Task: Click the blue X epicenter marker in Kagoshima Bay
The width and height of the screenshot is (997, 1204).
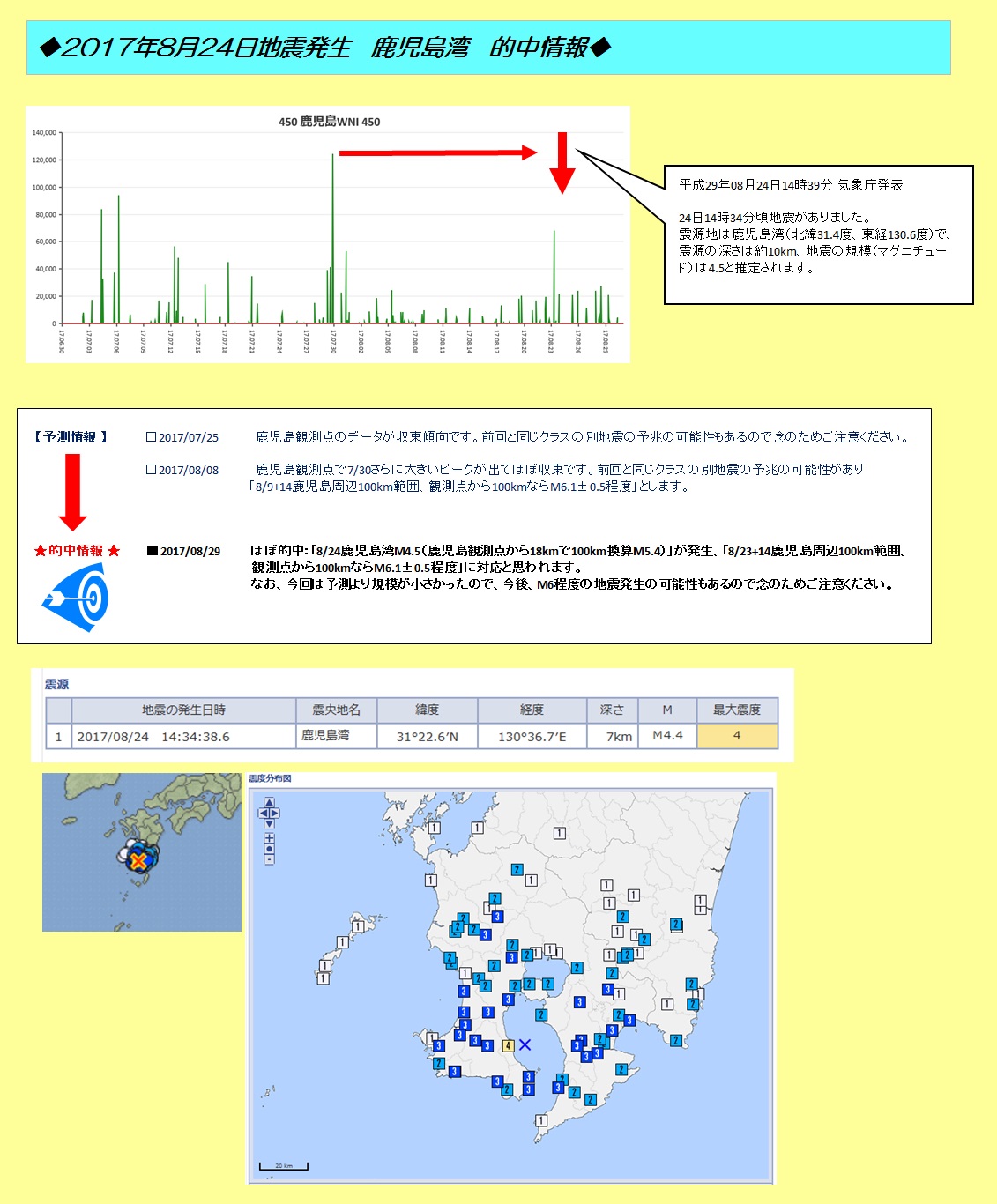Action: pos(525,1044)
